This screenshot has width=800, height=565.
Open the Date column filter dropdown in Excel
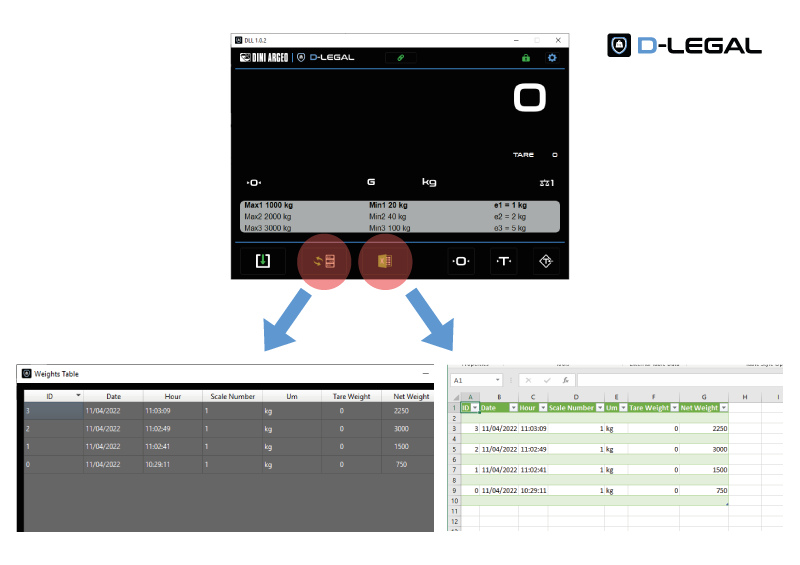(x=512, y=408)
